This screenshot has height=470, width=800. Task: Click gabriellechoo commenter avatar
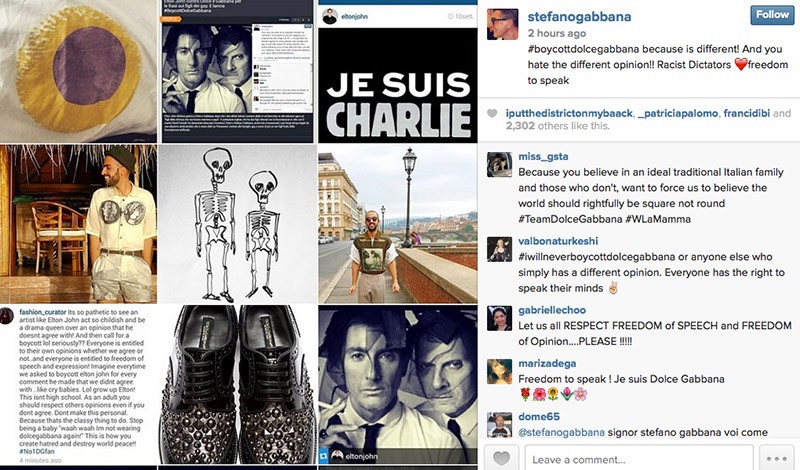click(x=499, y=318)
